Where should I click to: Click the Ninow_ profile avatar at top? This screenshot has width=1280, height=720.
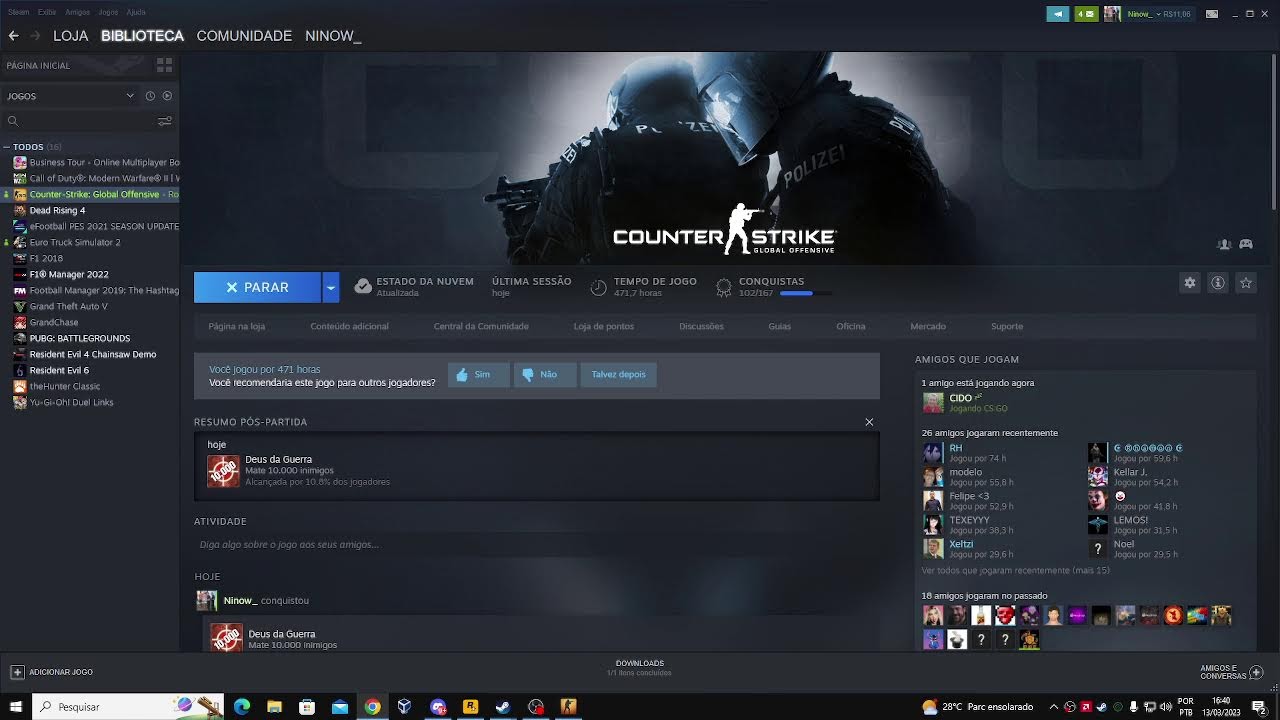(x=1112, y=14)
